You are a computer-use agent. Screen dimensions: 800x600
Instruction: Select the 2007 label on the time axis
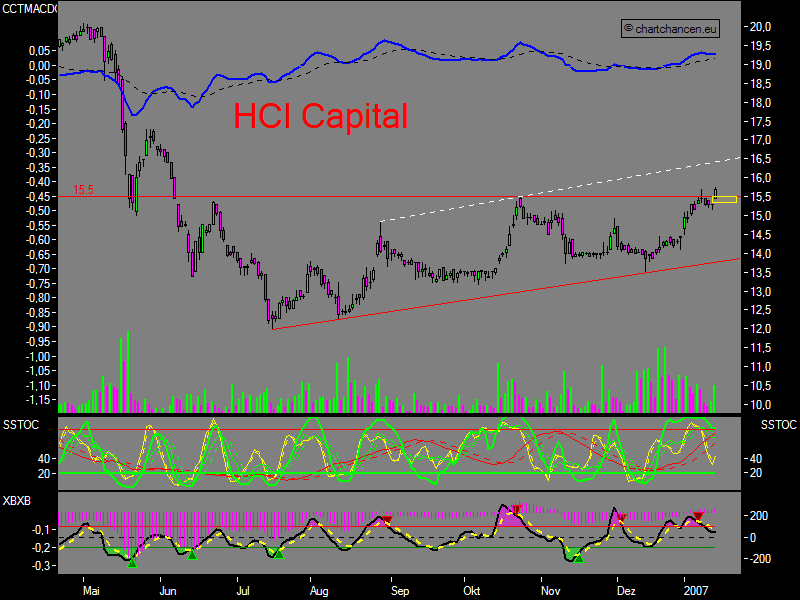tap(697, 591)
